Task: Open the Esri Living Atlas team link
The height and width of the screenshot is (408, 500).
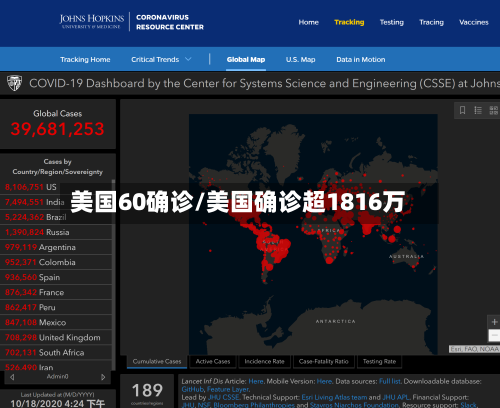Action: pos(334,397)
